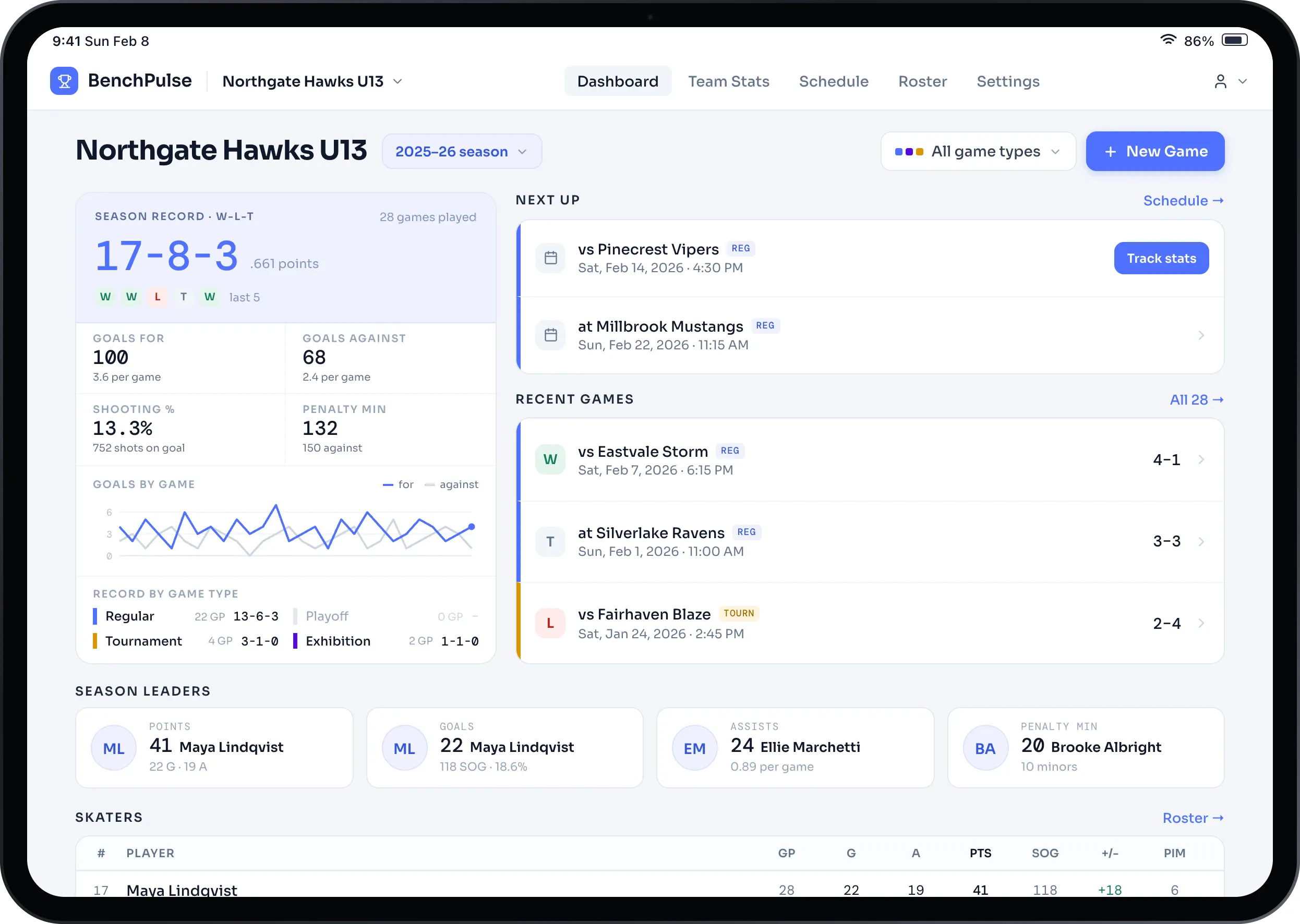
Task: Click EM avatar in Assists leader card
Action: [x=694, y=748]
